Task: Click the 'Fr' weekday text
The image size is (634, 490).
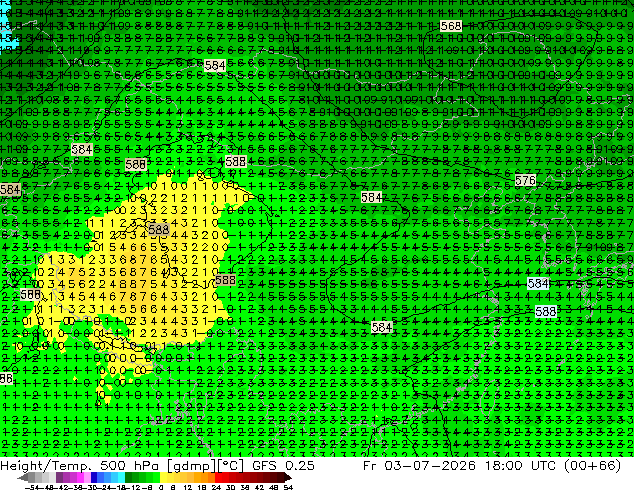Action: (370, 465)
